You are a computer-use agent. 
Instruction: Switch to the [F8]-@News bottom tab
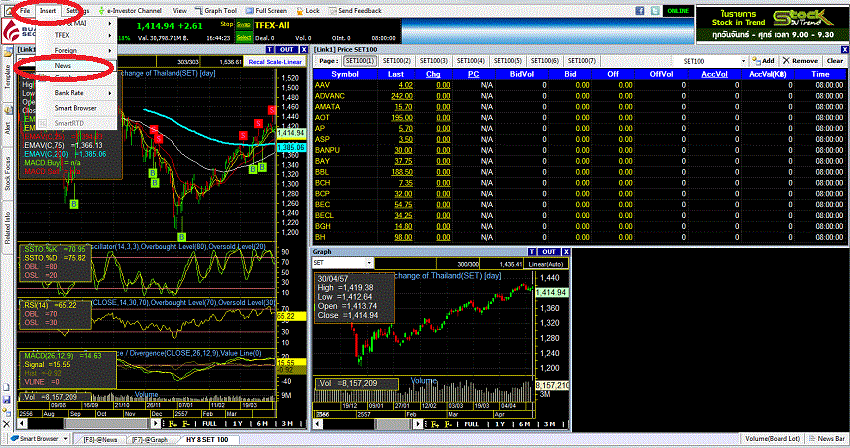click(100, 439)
